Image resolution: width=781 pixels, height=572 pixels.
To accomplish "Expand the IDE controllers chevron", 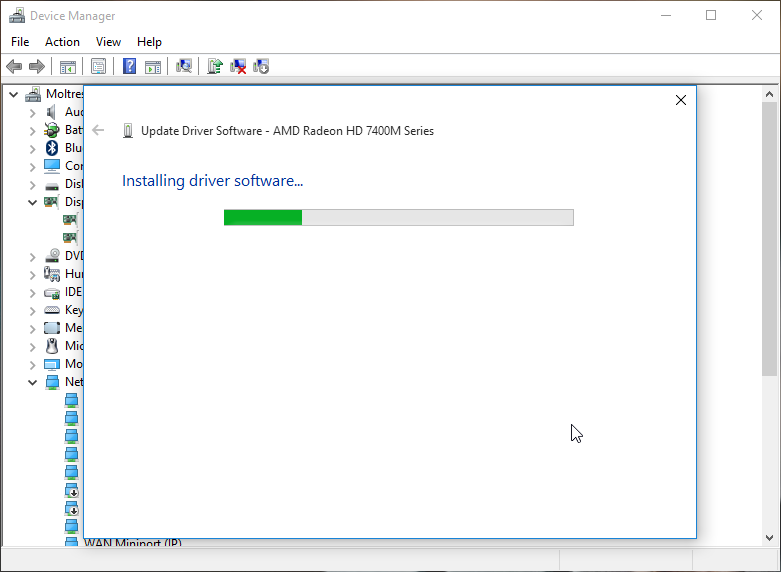I will 32,293.
